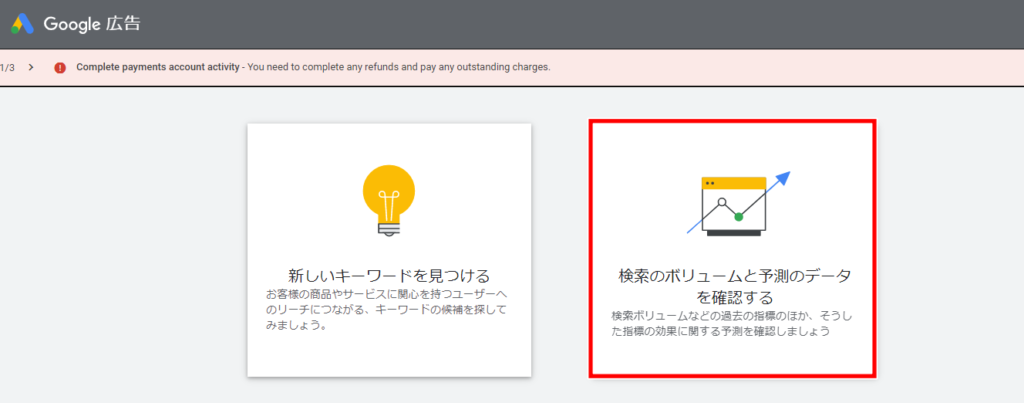Viewport: 1024px width, 403px height.
Task: Expand the notification chevron next to 1/3
Action: 31,67
